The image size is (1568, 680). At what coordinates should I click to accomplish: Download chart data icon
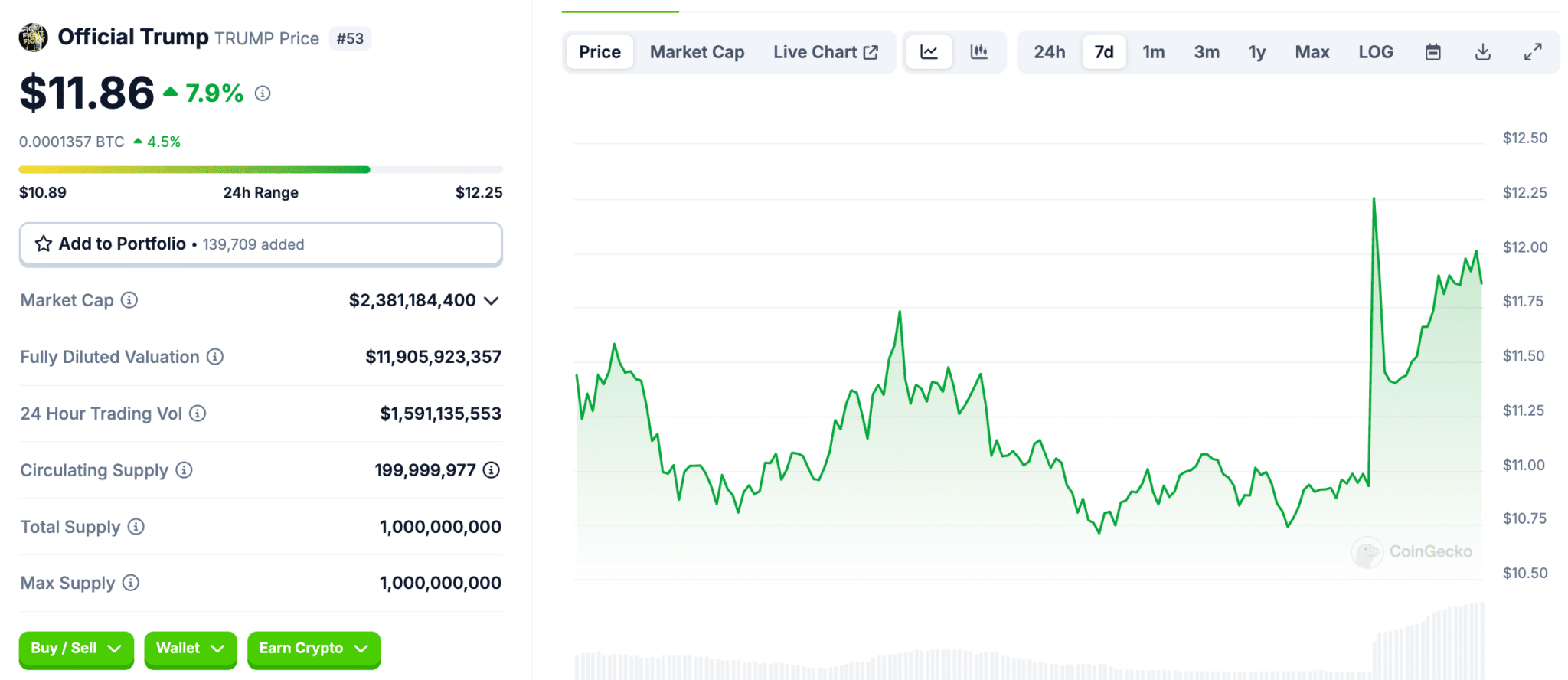pos(1483,52)
